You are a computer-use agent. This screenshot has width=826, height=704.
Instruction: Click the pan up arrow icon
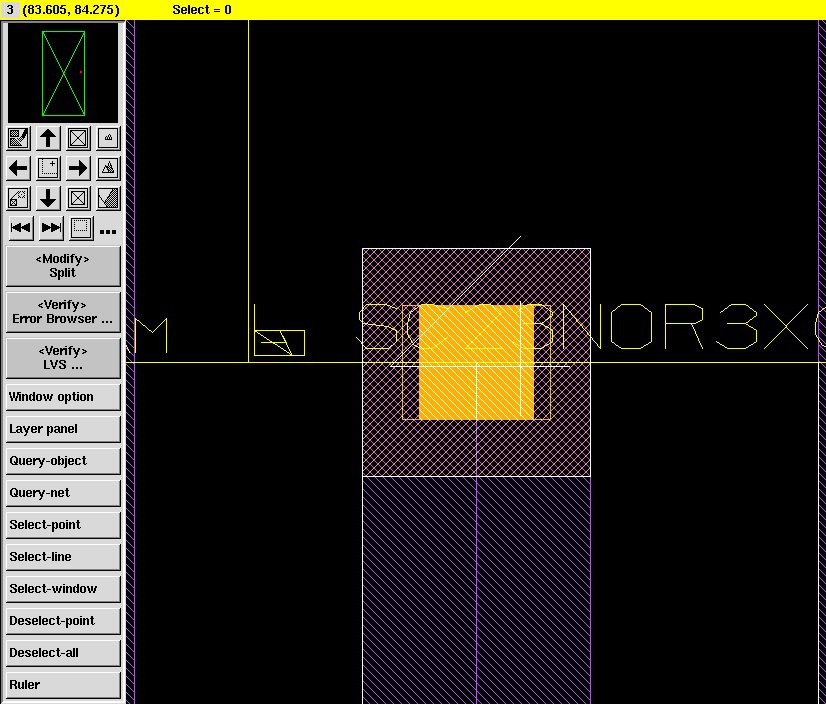(x=48, y=138)
